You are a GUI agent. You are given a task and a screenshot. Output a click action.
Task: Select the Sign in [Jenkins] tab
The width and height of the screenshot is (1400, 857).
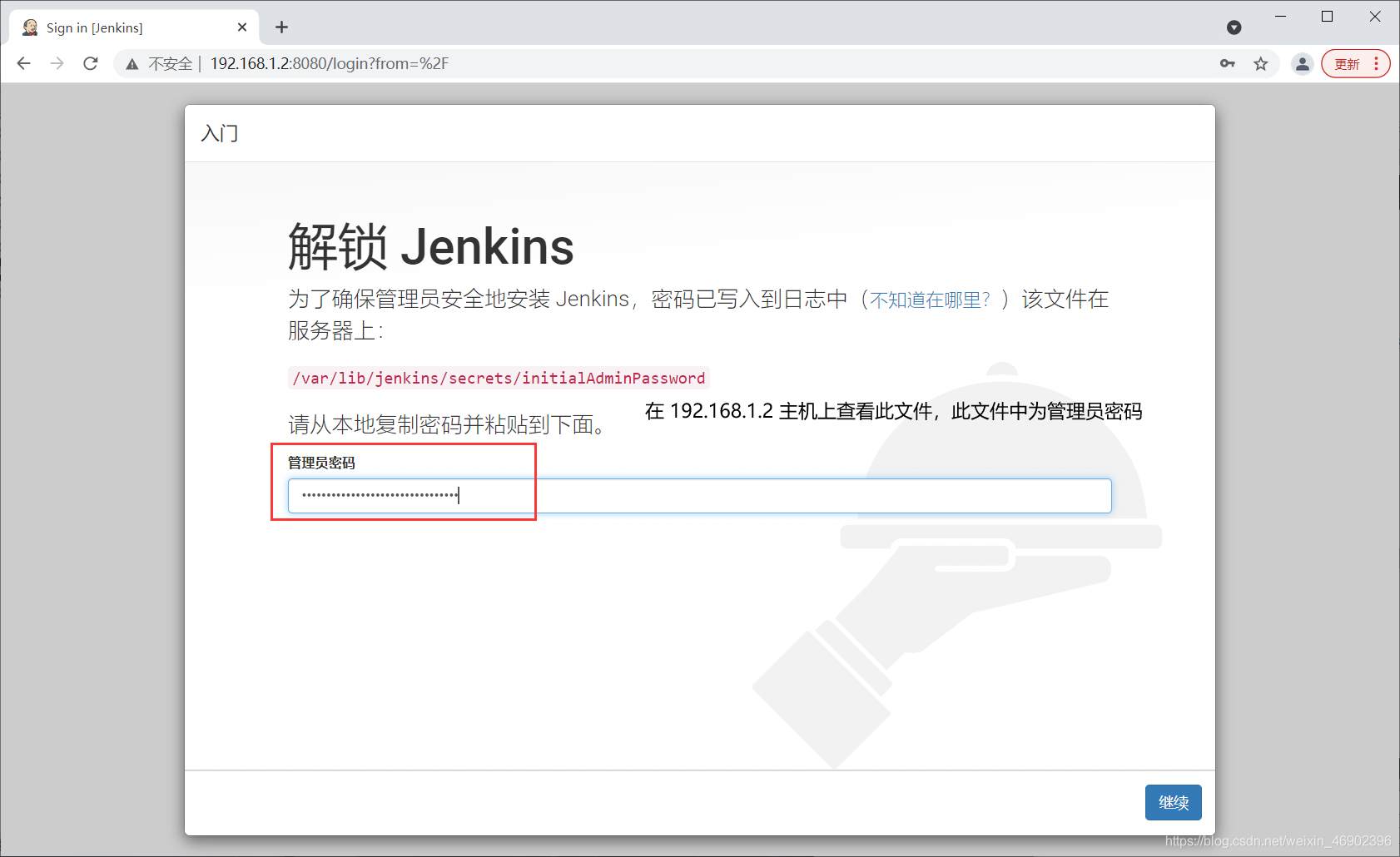click(x=135, y=27)
